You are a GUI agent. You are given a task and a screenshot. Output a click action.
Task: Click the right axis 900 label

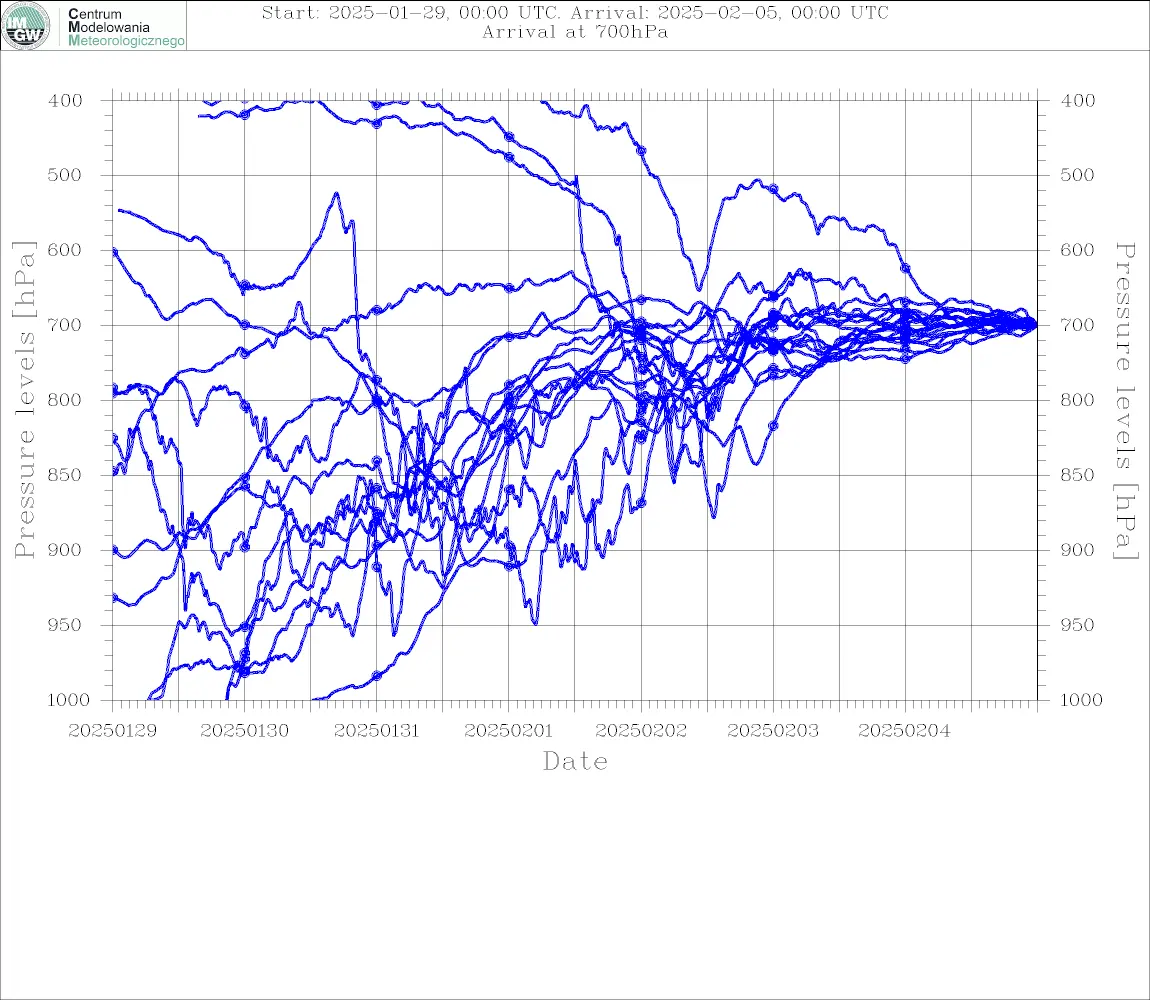coord(1078,550)
